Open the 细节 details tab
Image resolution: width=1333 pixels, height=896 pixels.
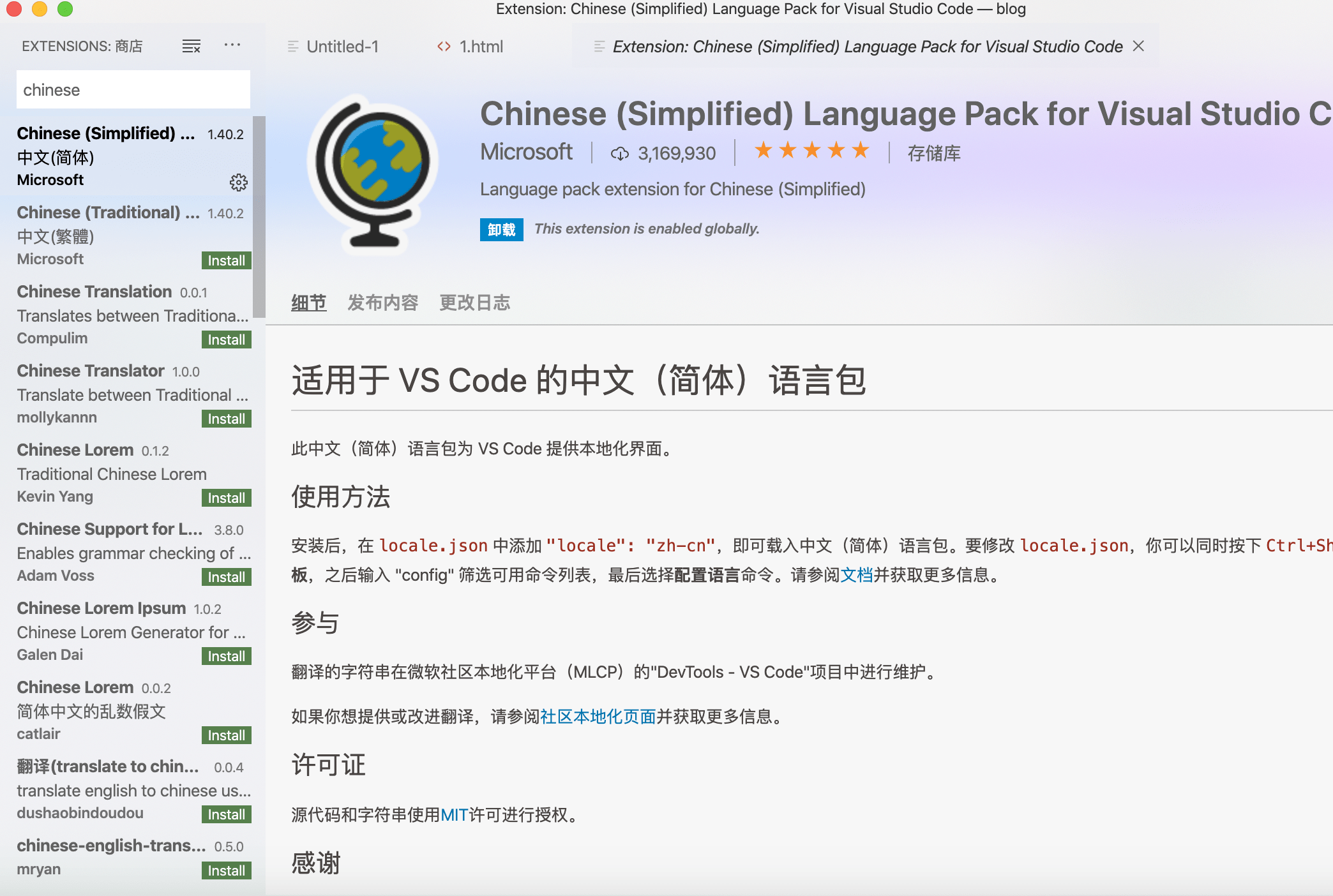309,302
